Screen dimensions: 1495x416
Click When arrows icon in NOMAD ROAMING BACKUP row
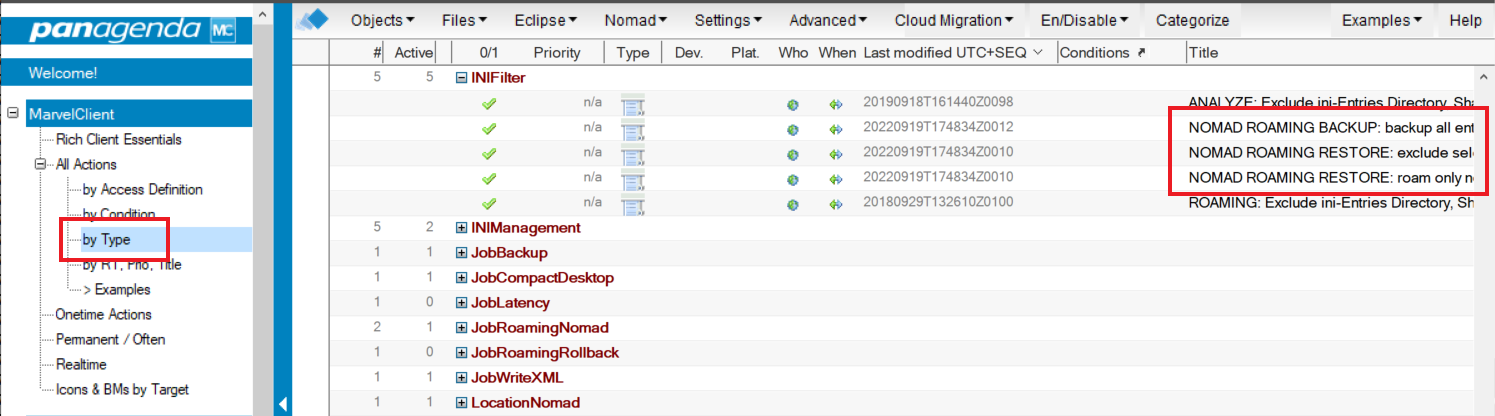coord(836,128)
